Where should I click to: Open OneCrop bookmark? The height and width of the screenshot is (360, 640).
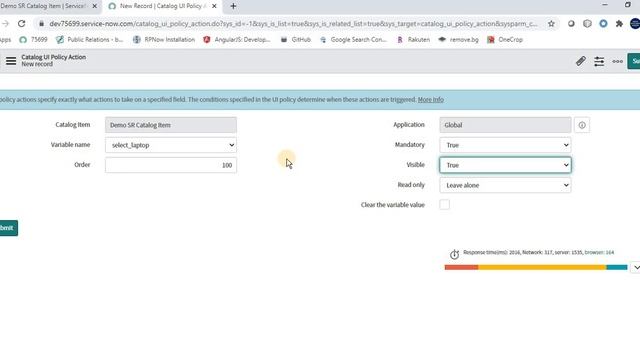(x=505, y=40)
